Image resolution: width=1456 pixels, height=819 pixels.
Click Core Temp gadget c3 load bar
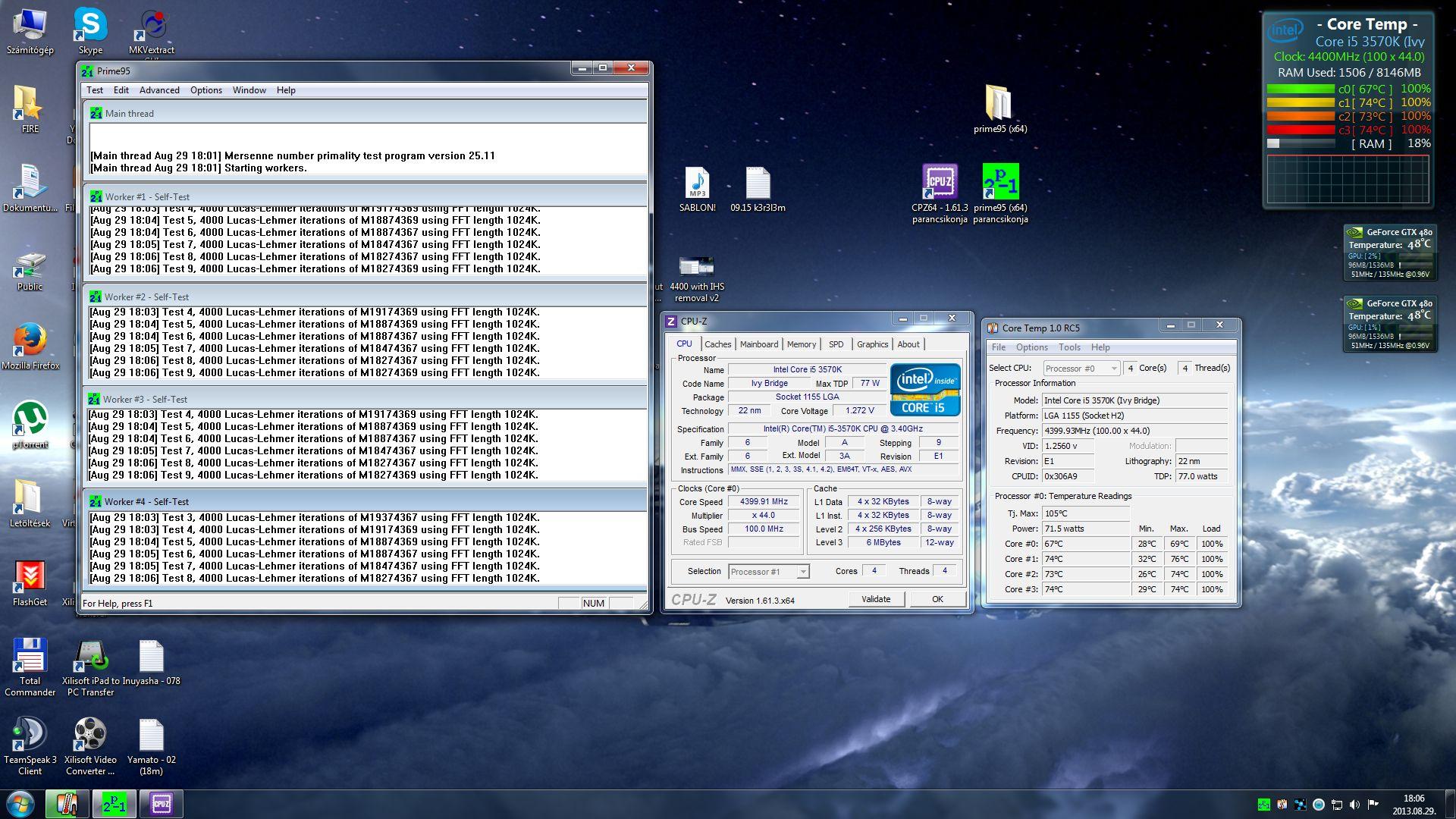coord(1301,130)
